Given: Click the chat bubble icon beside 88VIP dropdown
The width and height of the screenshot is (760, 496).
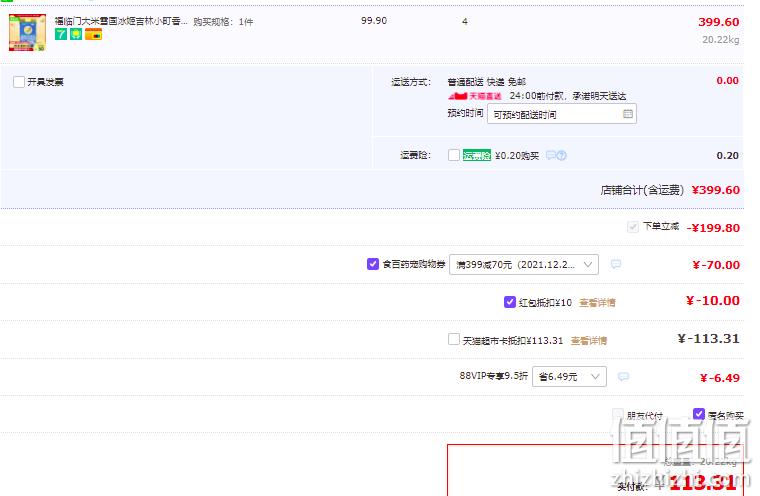Looking at the screenshot, I should (x=623, y=377).
